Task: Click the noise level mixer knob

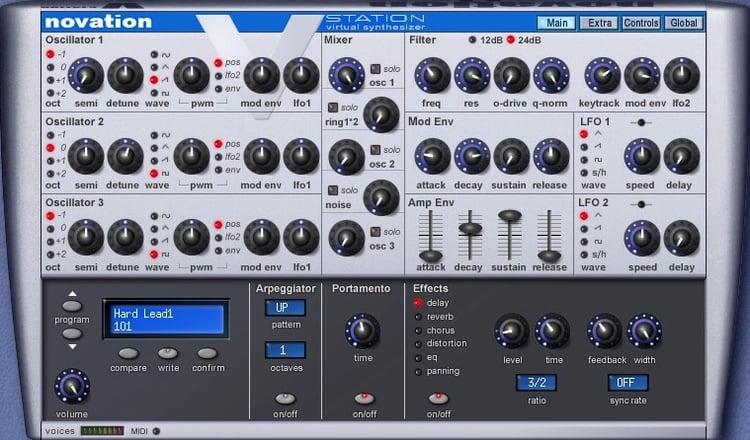Action: tap(381, 197)
